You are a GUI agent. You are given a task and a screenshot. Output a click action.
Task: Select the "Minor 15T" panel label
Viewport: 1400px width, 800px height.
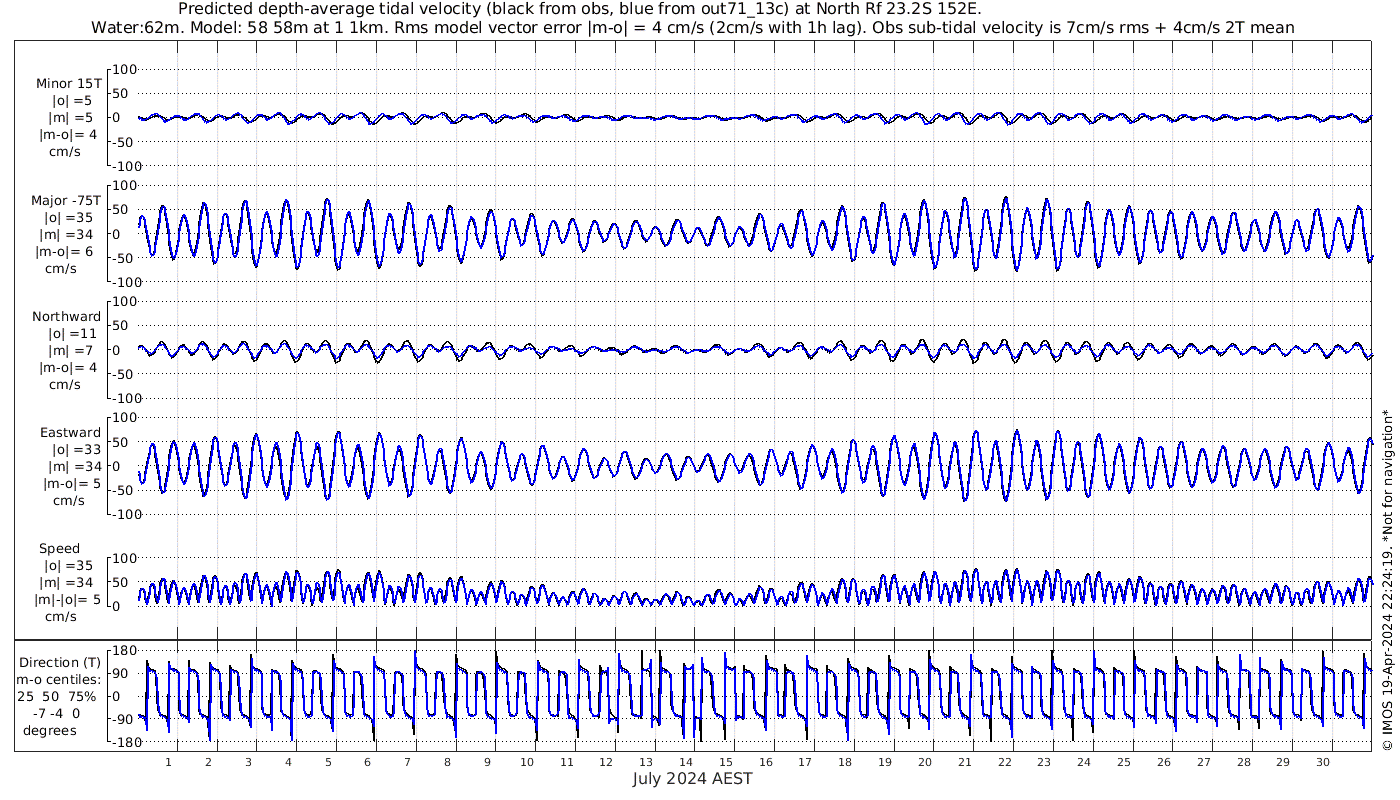tap(68, 84)
